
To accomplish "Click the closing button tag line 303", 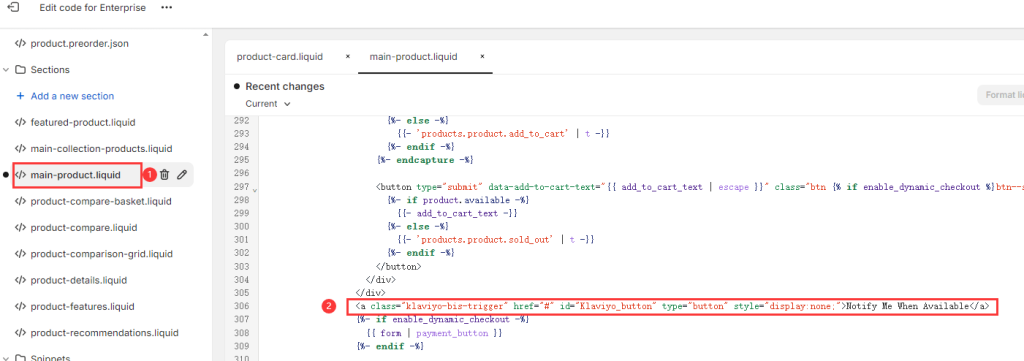I will (x=398, y=266).
